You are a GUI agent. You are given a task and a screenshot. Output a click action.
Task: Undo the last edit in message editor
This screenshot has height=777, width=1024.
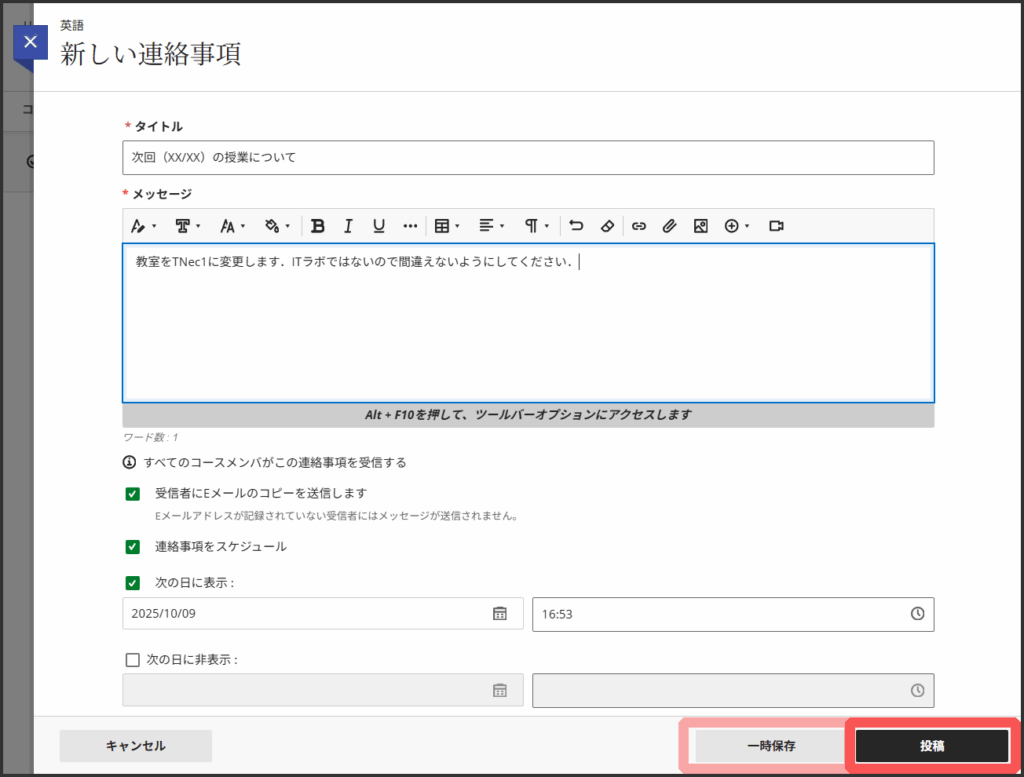coord(576,226)
